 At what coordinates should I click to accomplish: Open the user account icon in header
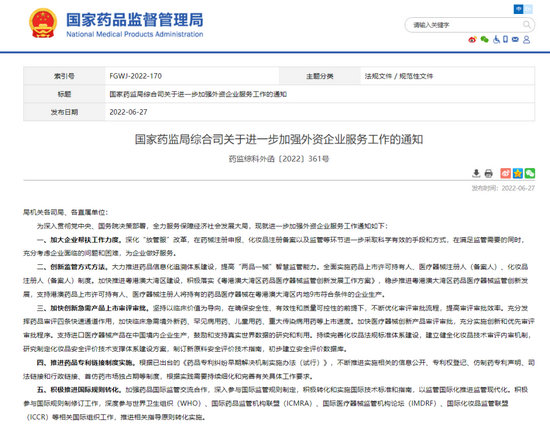pos(526,40)
